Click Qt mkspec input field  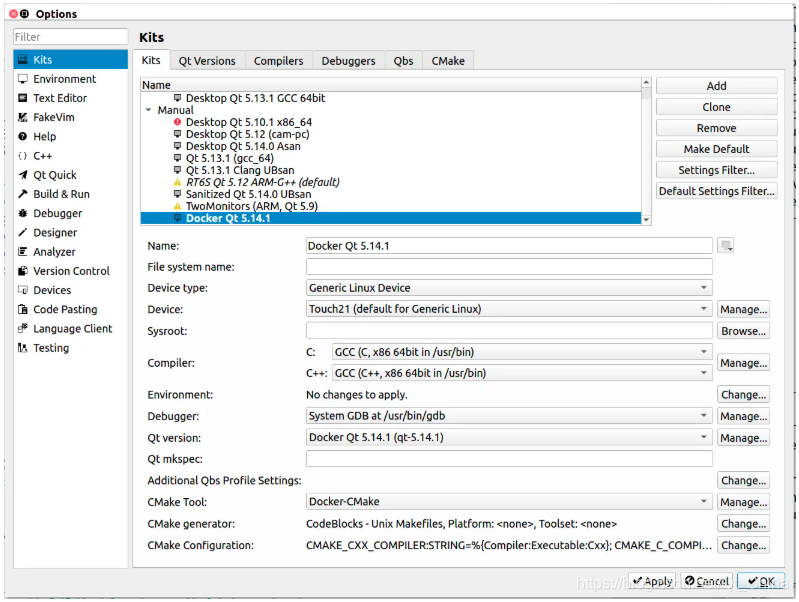pos(509,459)
